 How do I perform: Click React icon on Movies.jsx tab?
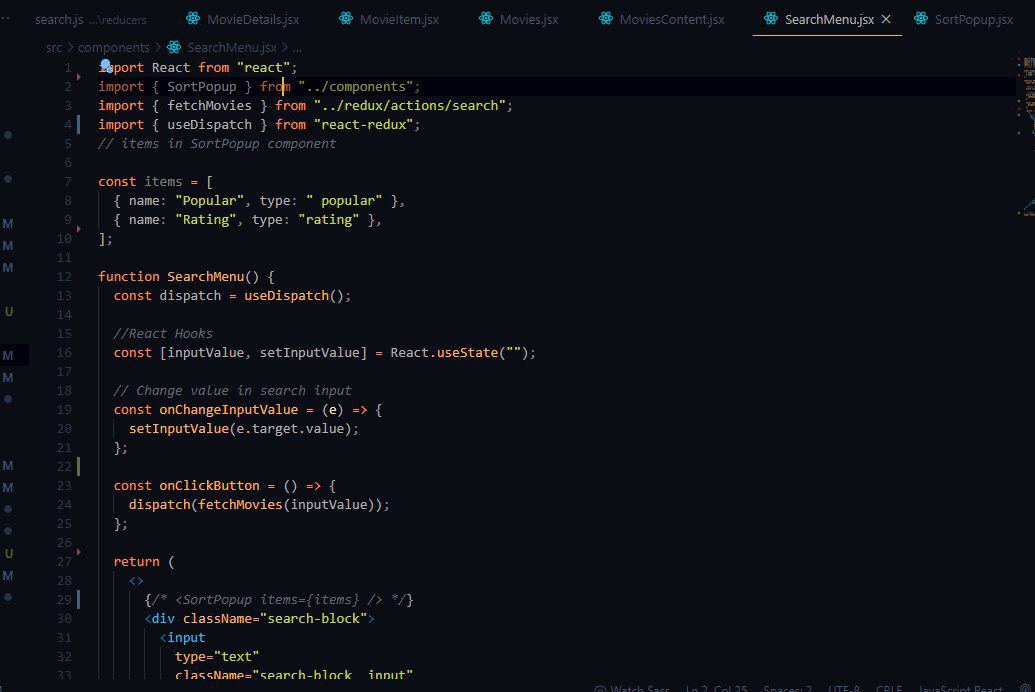(x=485, y=18)
